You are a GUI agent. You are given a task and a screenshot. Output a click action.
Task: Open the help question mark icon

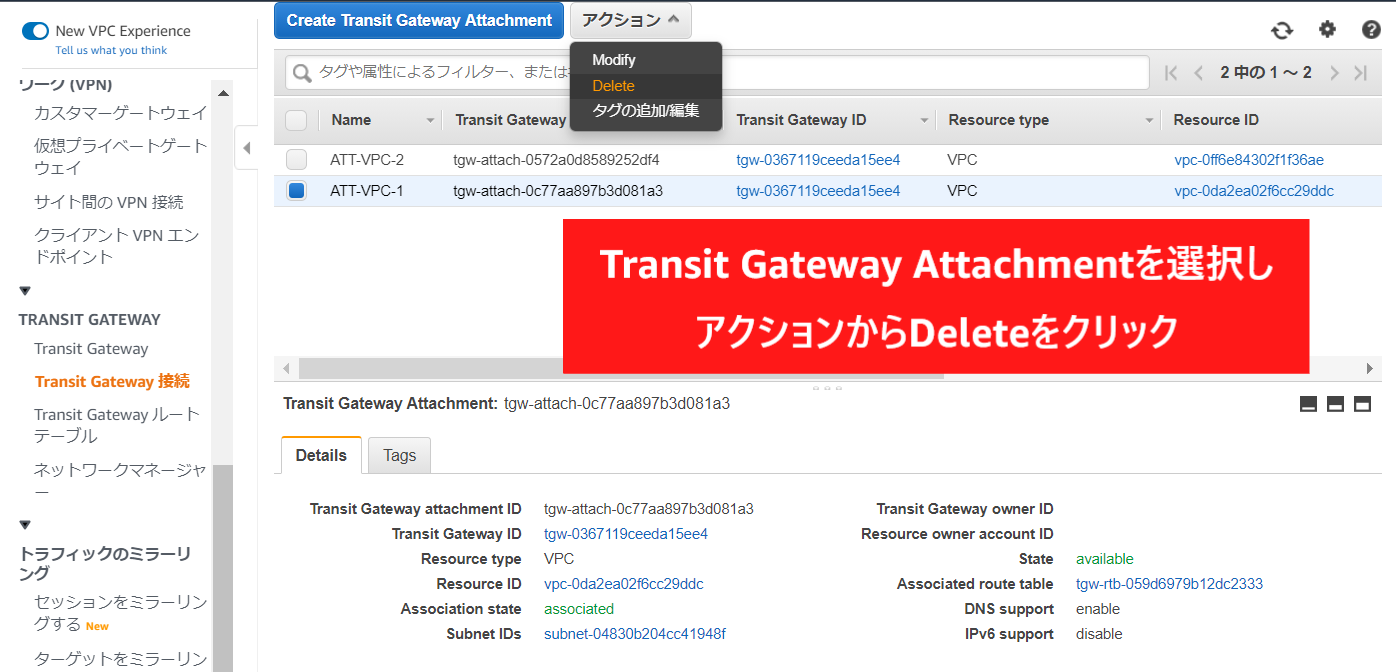click(x=1371, y=30)
